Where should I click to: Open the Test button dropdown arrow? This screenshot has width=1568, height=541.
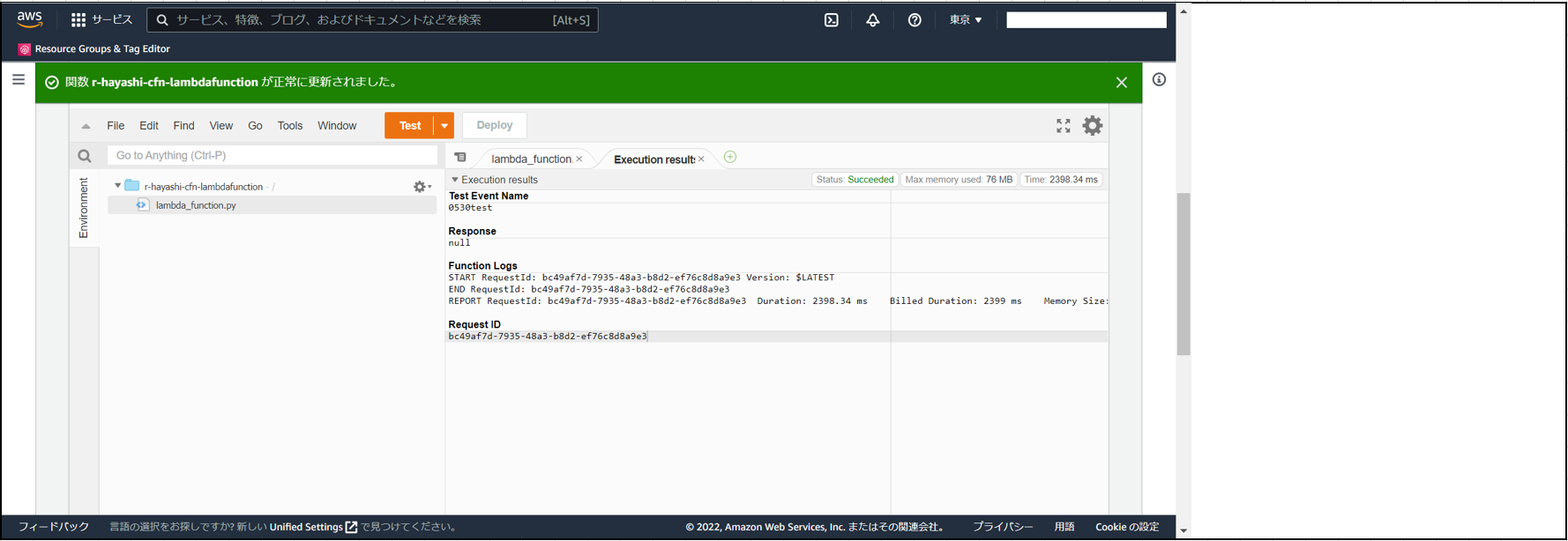click(x=444, y=126)
